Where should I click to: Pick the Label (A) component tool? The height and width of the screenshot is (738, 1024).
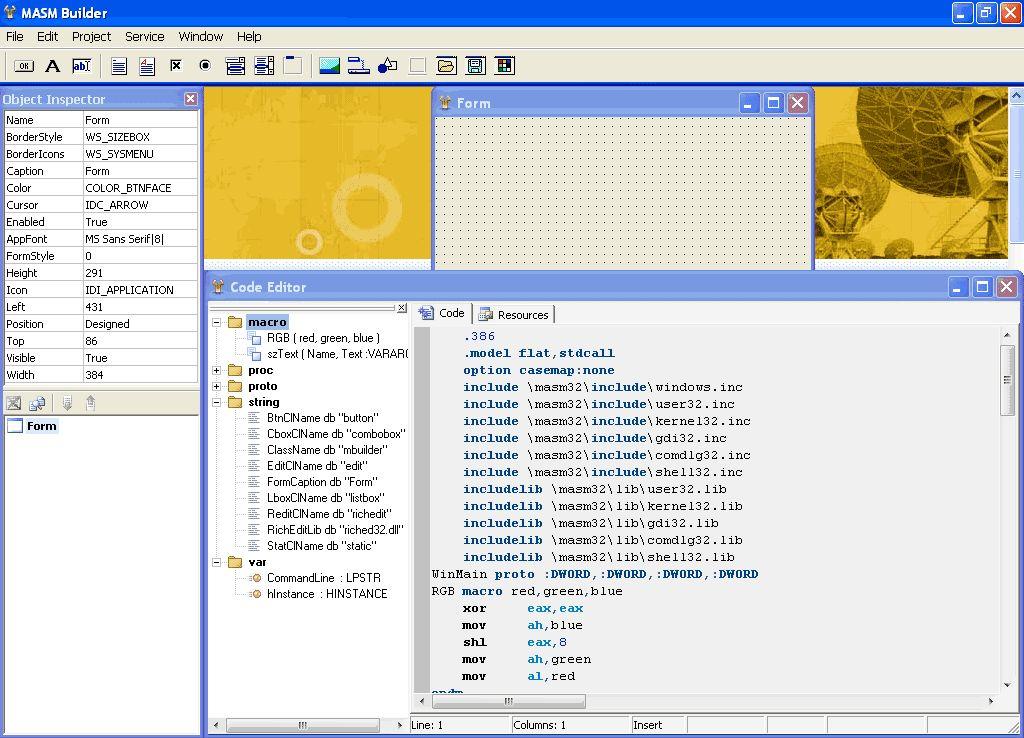point(53,65)
